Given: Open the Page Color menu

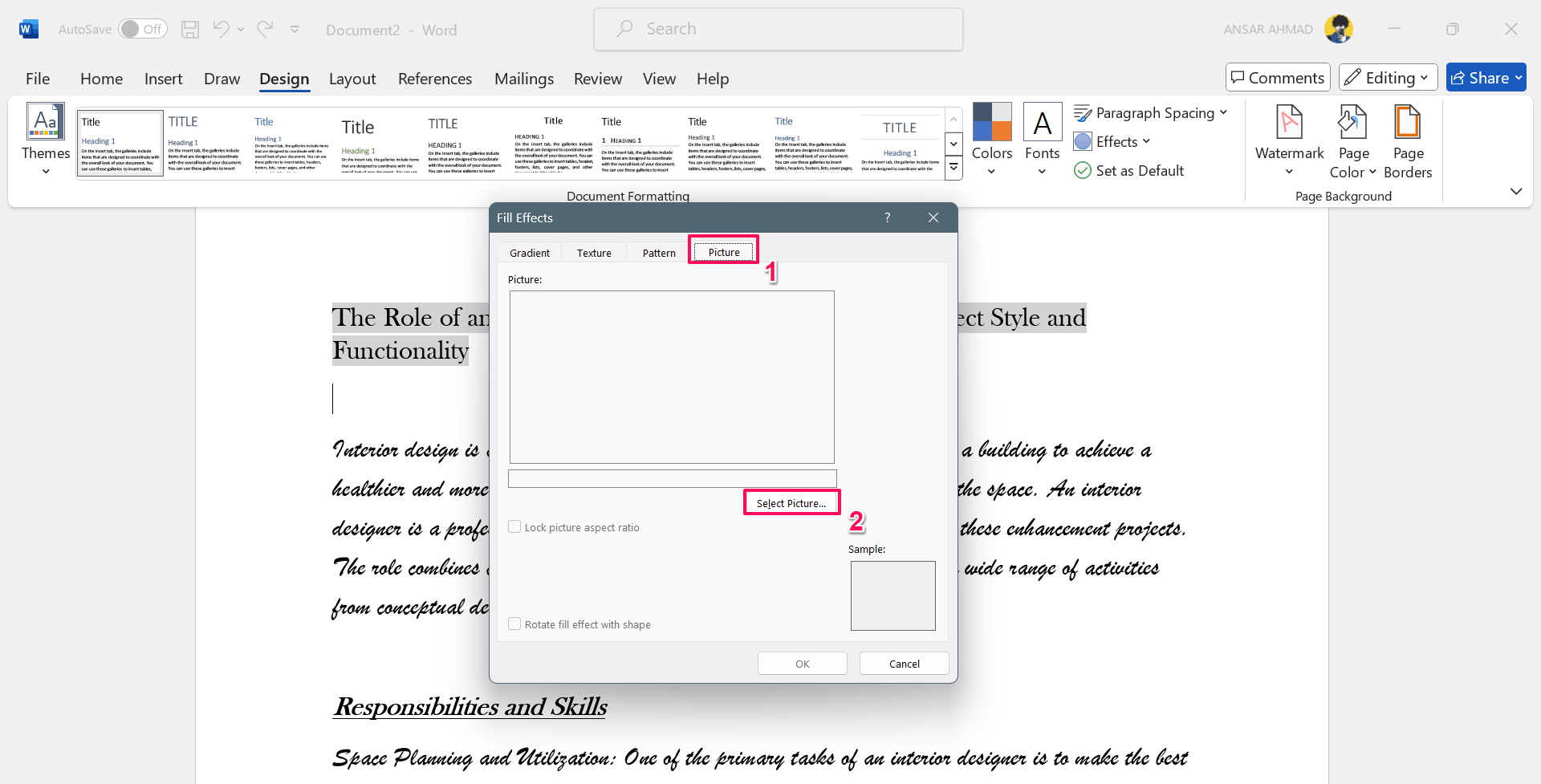Looking at the screenshot, I should [x=1353, y=141].
